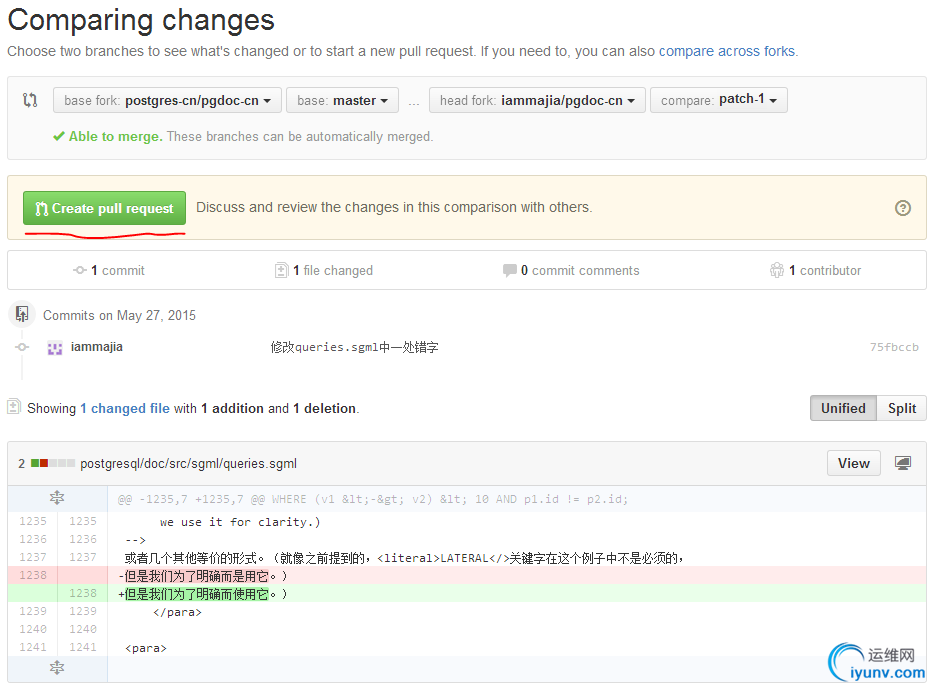Click the help question mark icon
The width and height of the screenshot is (931, 689).
click(x=902, y=208)
